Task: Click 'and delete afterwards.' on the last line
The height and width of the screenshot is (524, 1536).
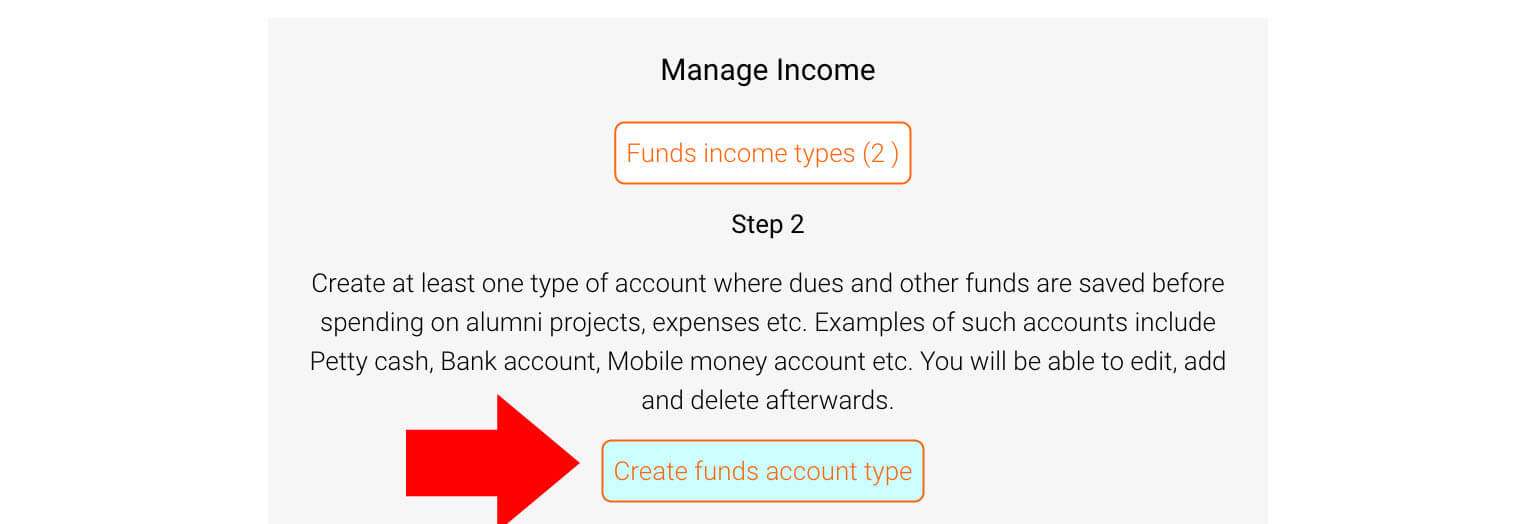Action: tap(767, 400)
